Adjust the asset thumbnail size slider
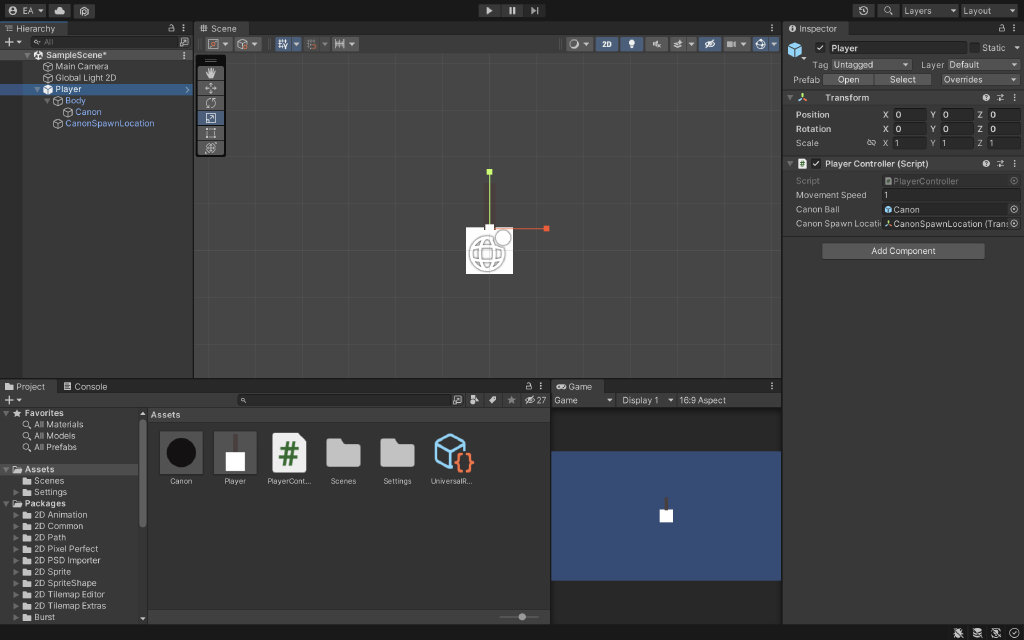 (x=523, y=617)
